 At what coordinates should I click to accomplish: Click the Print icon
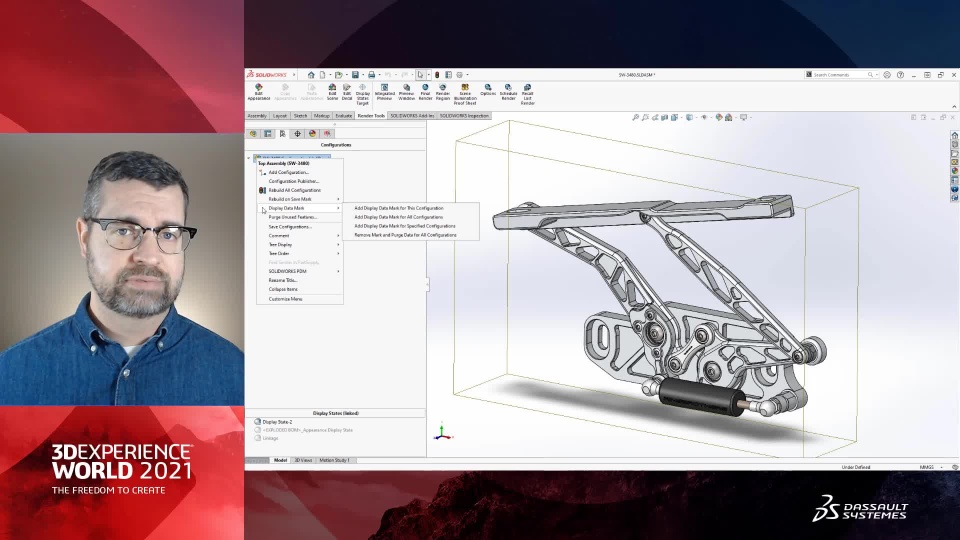(372, 75)
